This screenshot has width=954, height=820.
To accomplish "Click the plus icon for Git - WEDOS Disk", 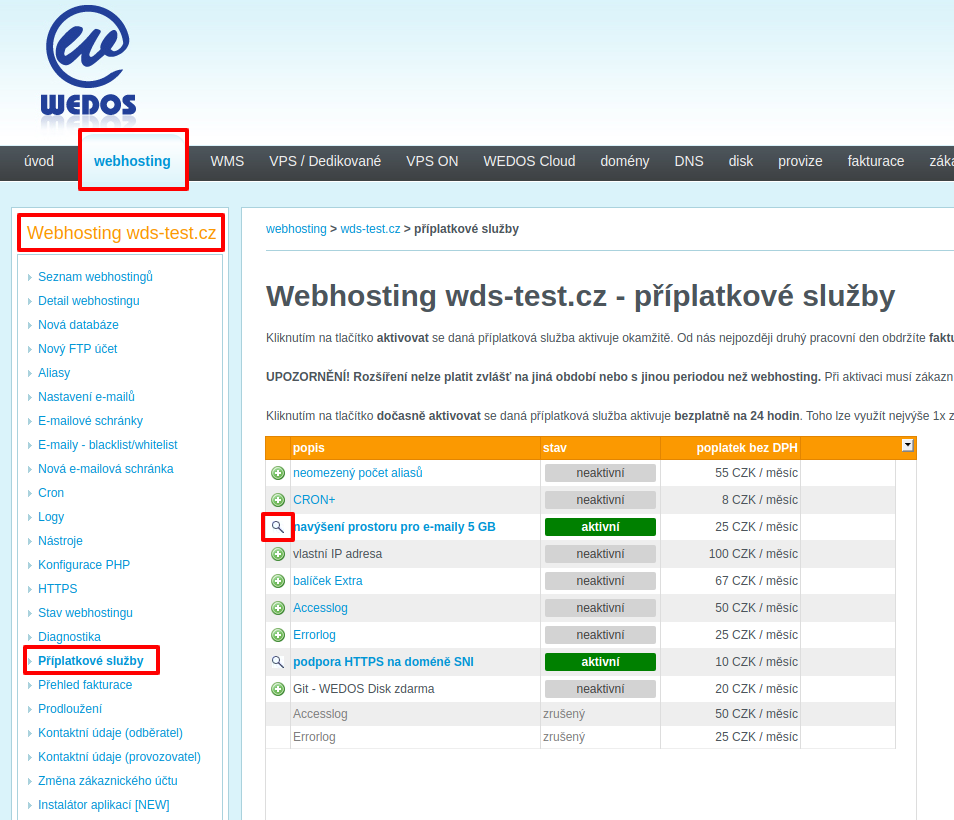I will [278, 689].
